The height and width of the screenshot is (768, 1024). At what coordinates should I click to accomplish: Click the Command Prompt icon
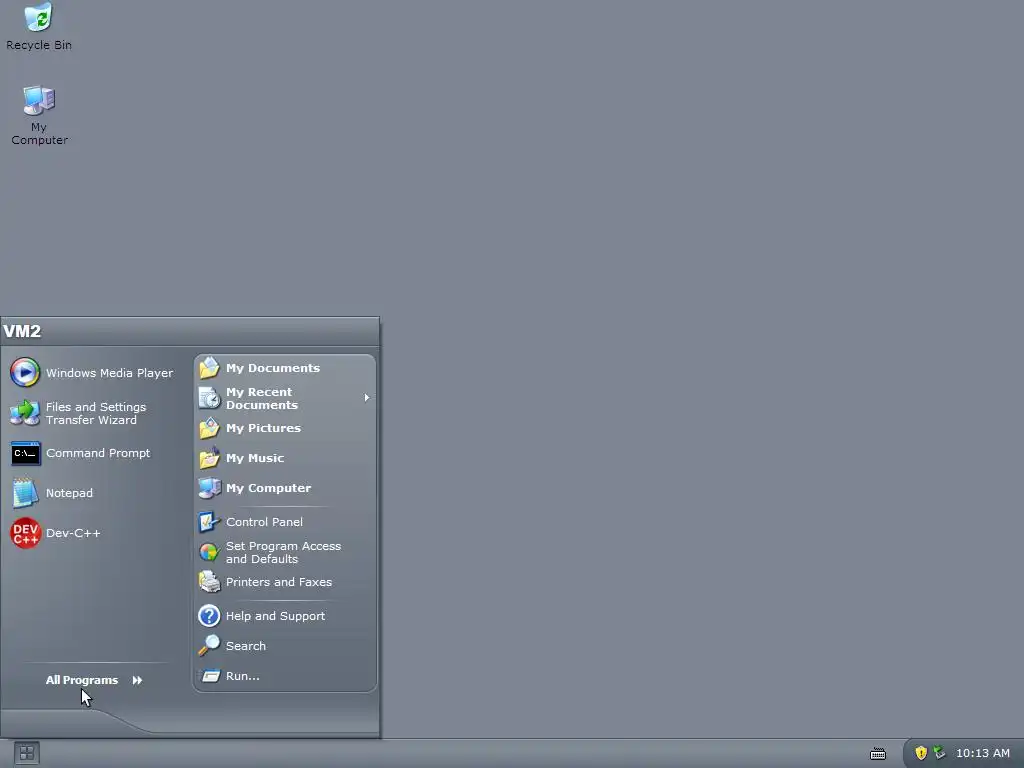click(25, 453)
